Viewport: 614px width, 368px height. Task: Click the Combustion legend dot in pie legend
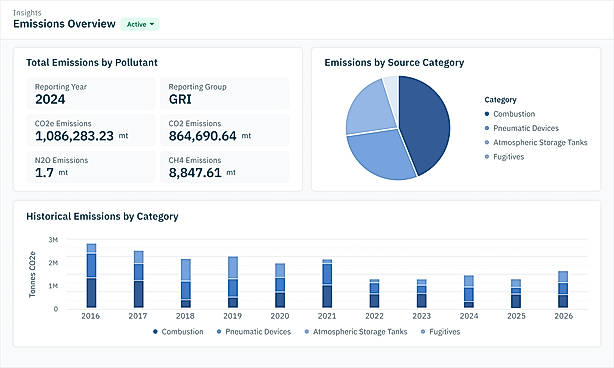487,114
